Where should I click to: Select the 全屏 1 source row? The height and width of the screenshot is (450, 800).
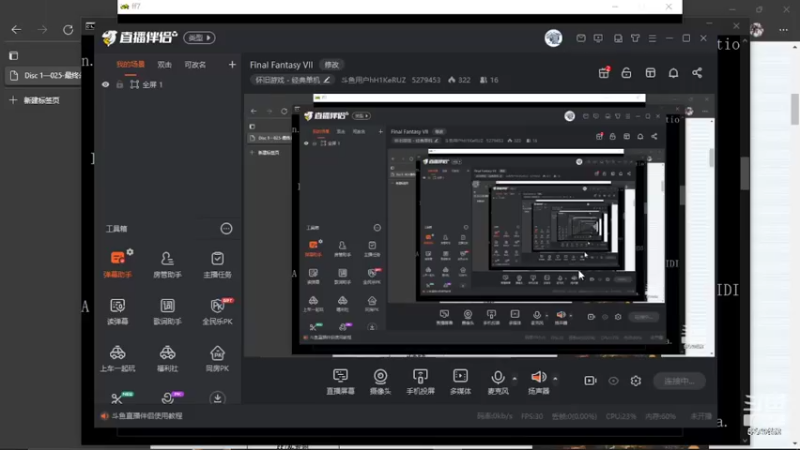[x=168, y=85]
